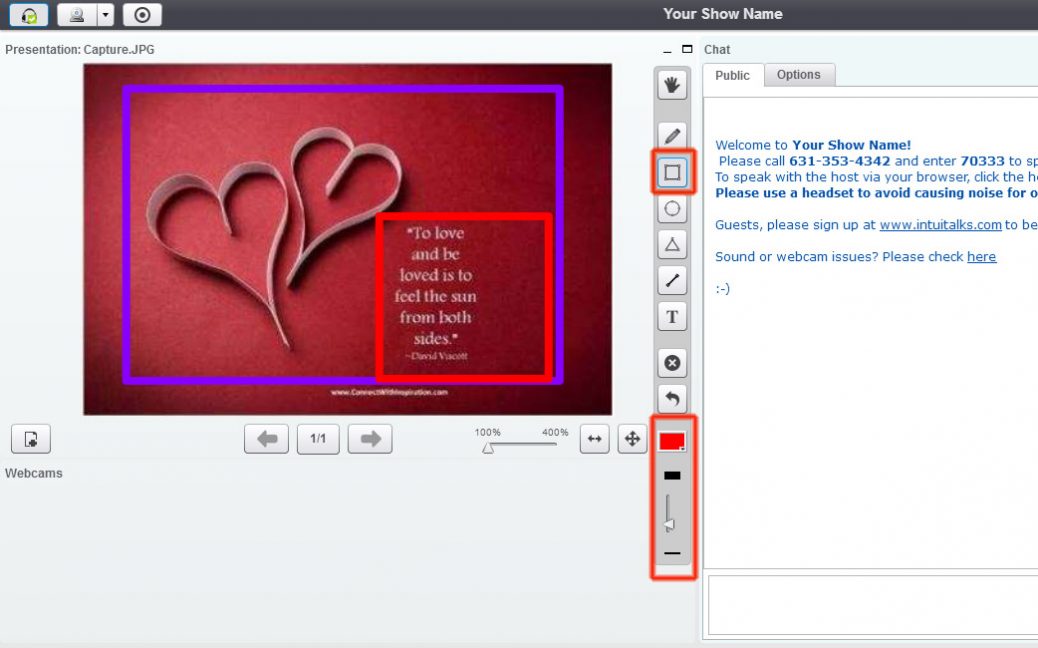Open the red color picker swatch

tap(672, 441)
